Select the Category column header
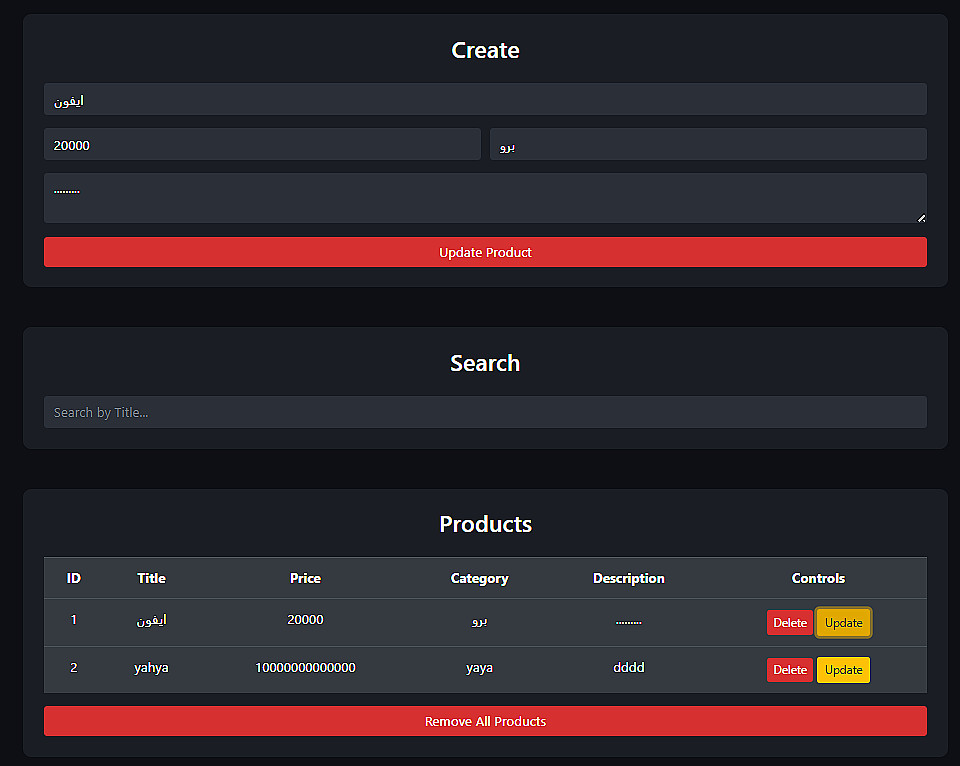This screenshot has width=960, height=766. click(x=480, y=578)
